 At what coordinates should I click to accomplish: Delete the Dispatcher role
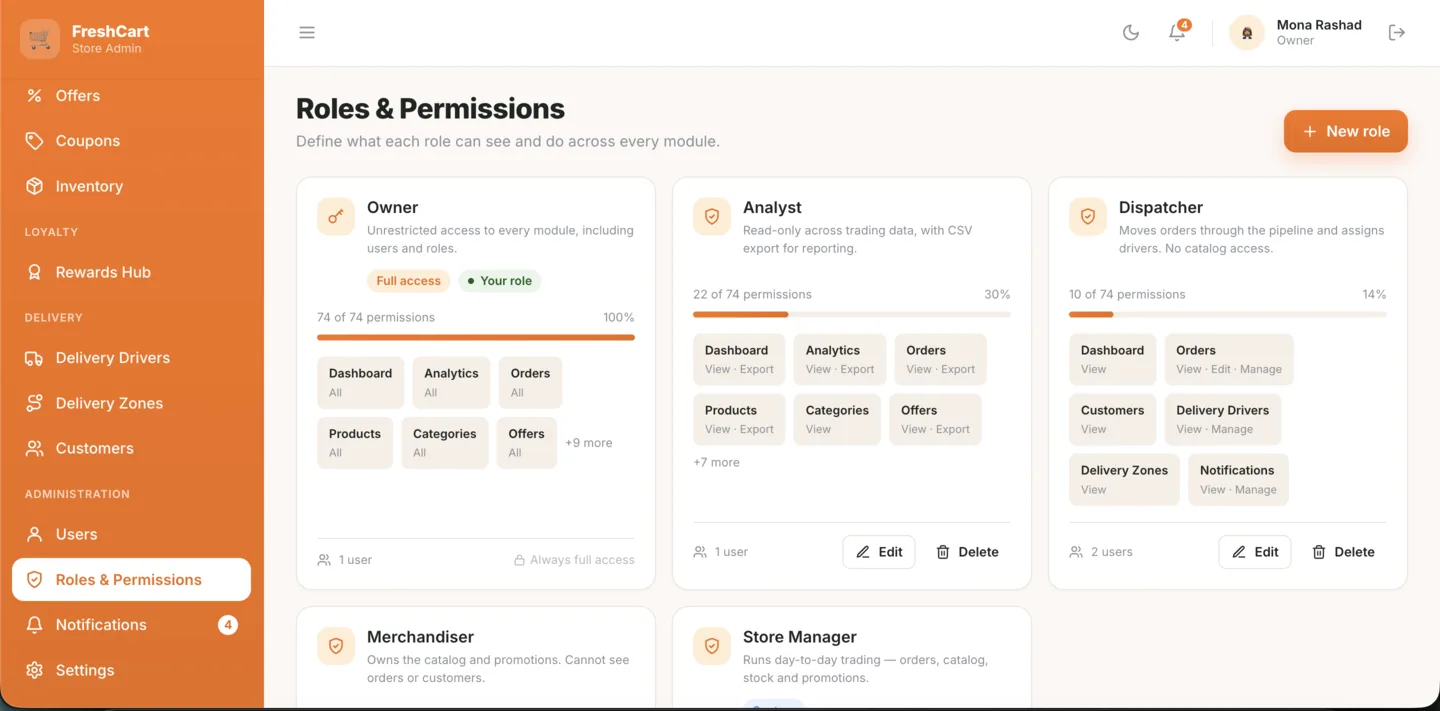click(1343, 552)
